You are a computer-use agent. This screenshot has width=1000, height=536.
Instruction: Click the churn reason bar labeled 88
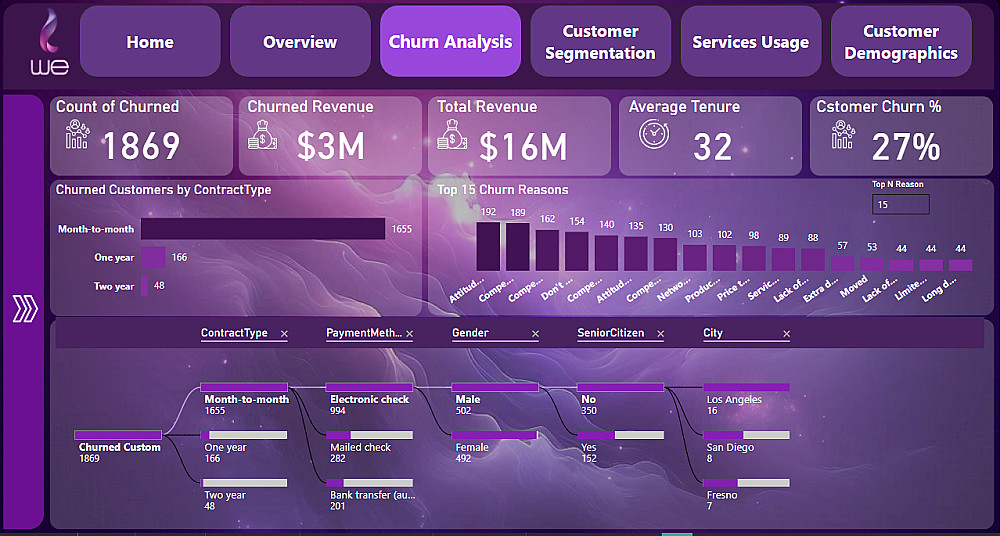pyautogui.click(x=812, y=260)
